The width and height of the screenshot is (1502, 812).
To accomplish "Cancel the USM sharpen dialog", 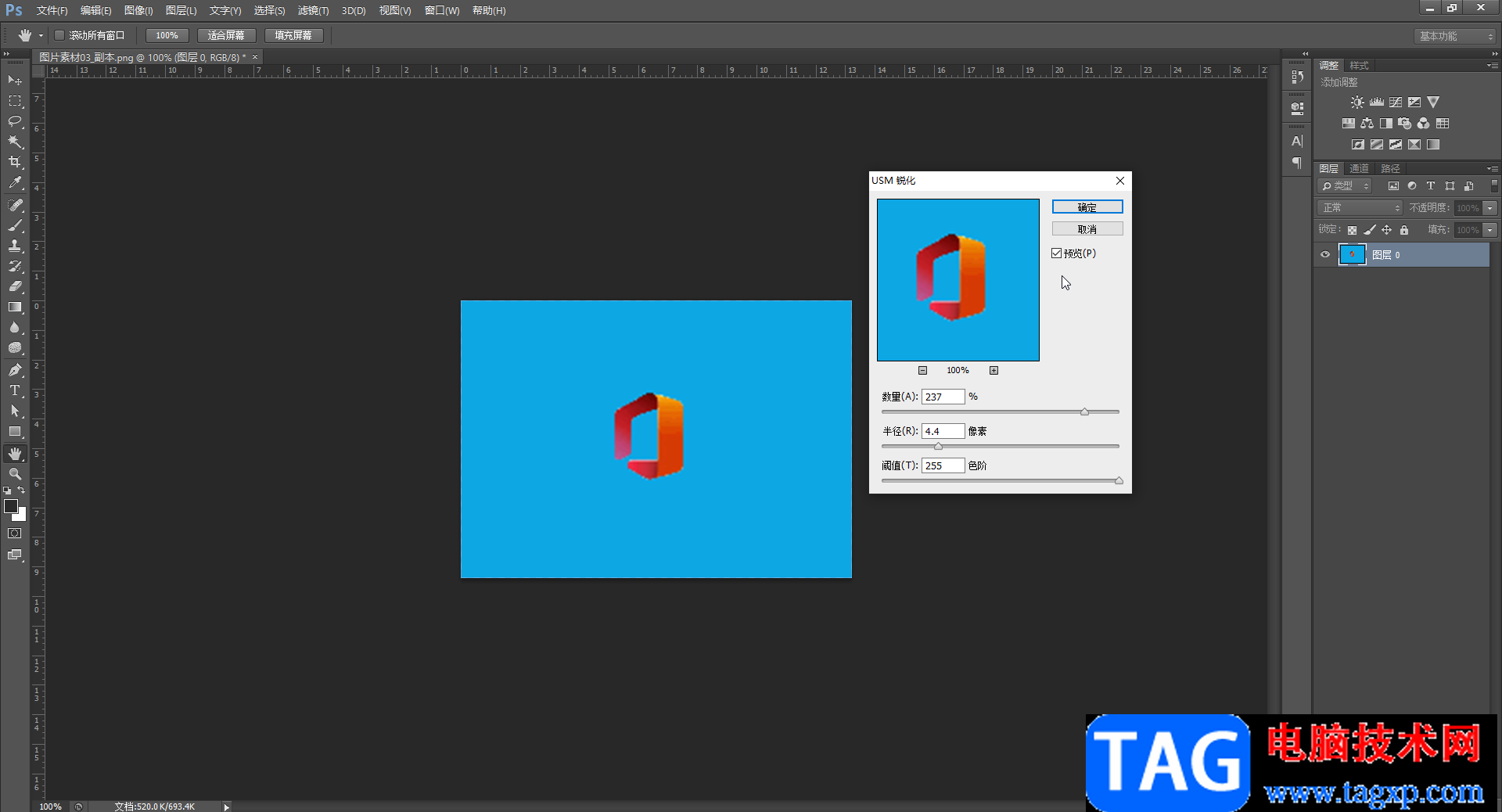I will pyautogui.click(x=1087, y=229).
